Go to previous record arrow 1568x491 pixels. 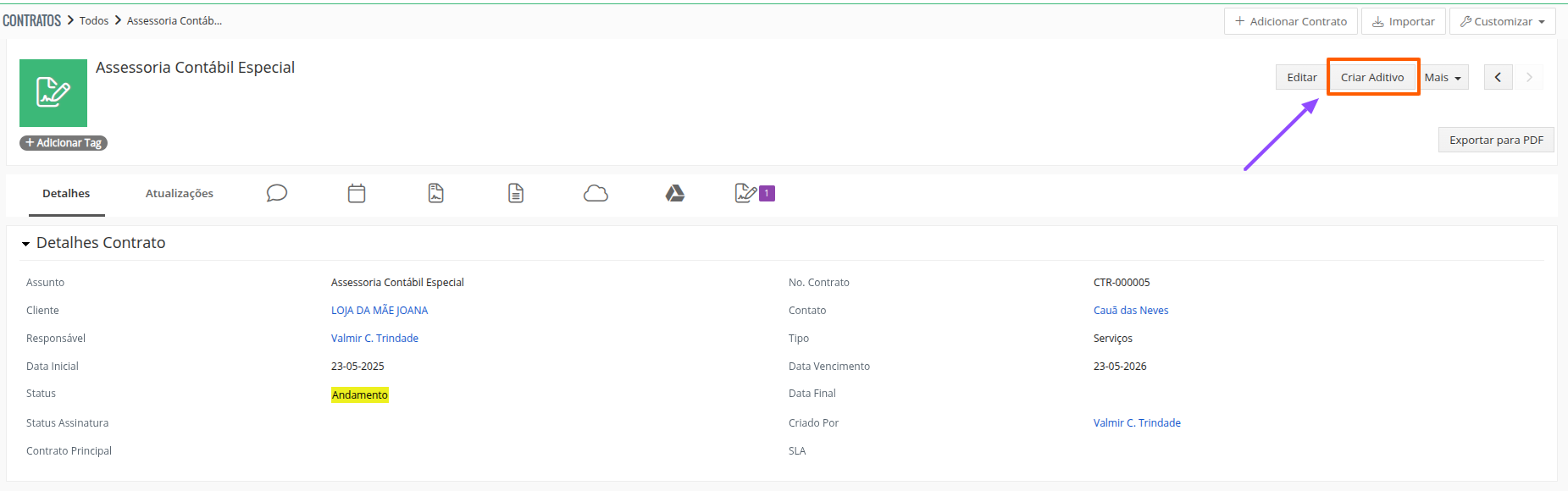click(x=1498, y=77)
